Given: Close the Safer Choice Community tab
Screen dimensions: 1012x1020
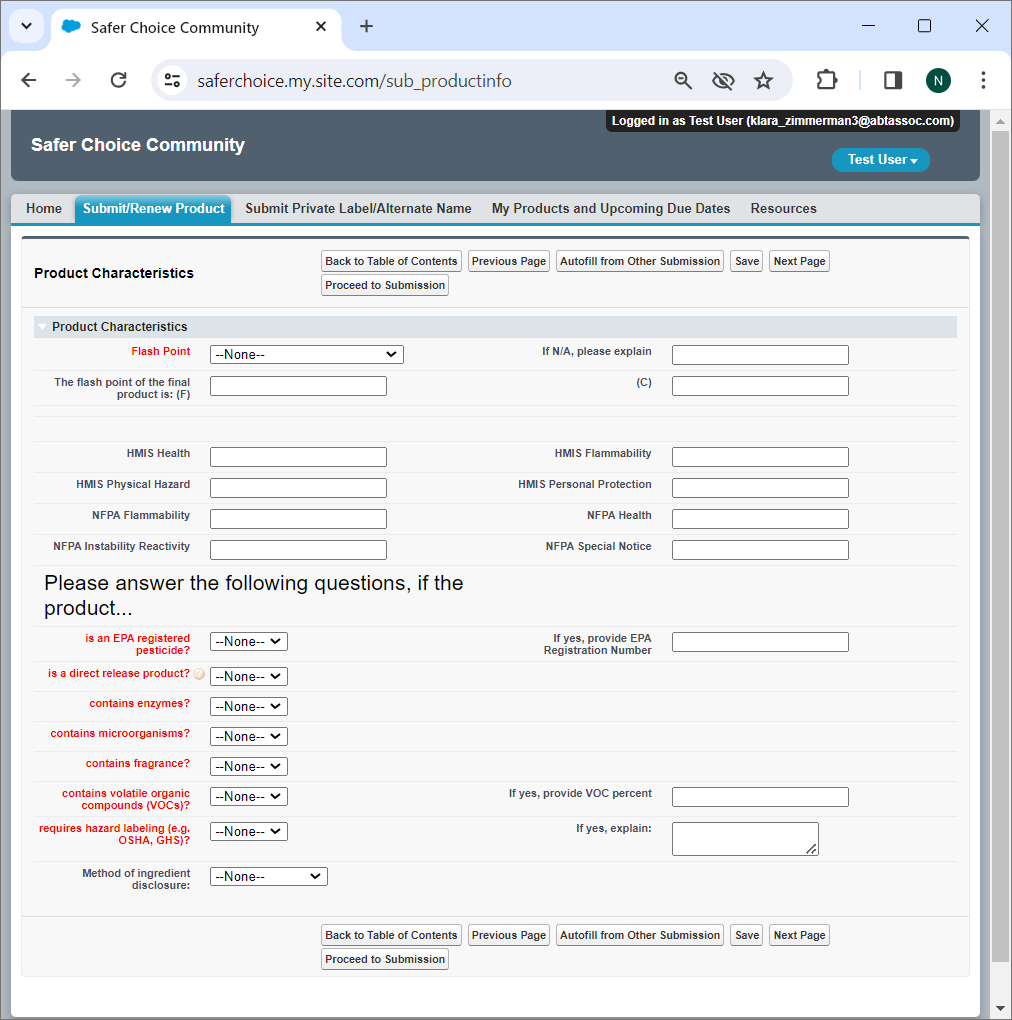Looking at the screenshot, I should [x=321, y=27].
